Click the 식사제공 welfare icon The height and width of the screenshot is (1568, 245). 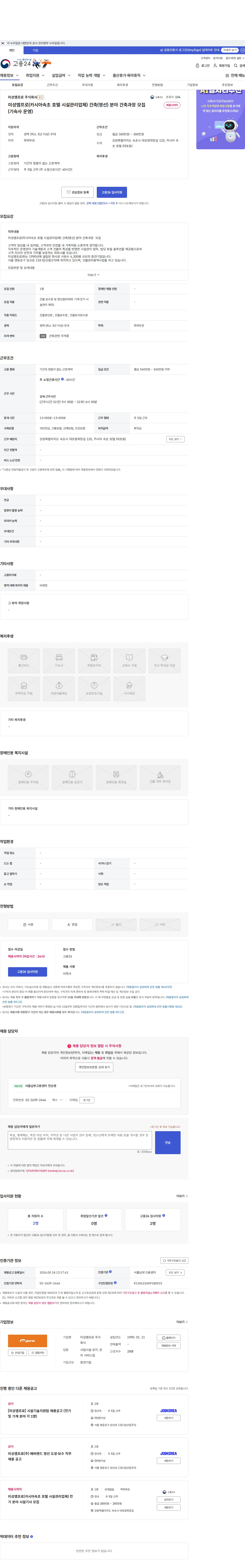click(130, 685)
